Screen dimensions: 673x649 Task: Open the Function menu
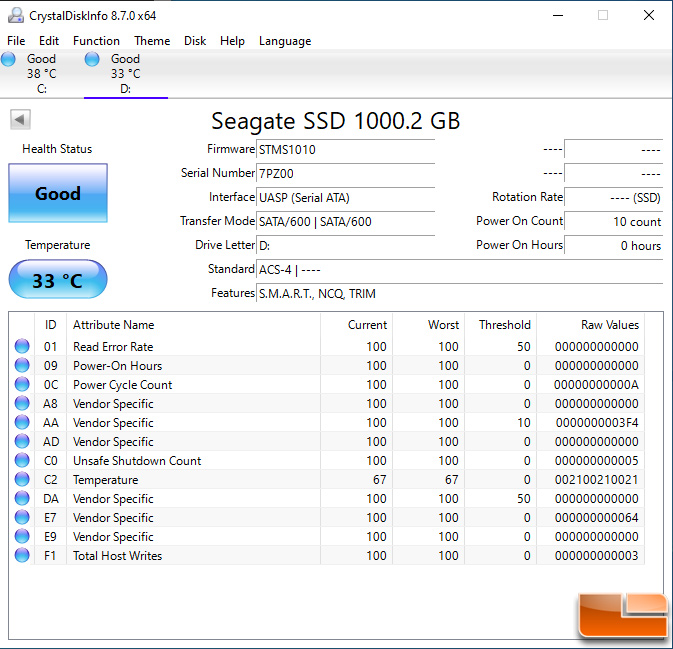point(96,41)
